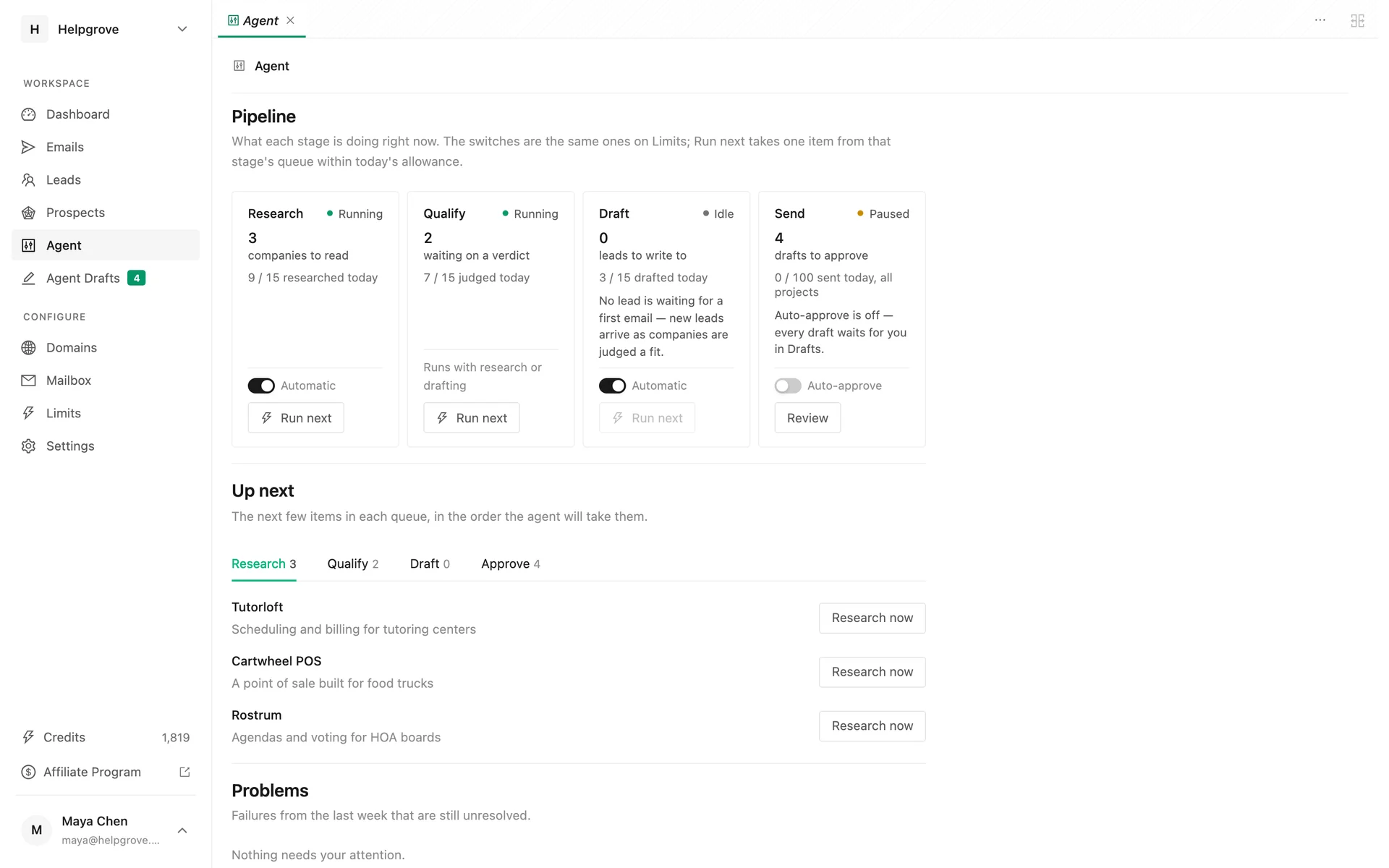Click Research now for Cartwheel POS
This screenshot has height=868, width=1389.
[x=872, y=672]
